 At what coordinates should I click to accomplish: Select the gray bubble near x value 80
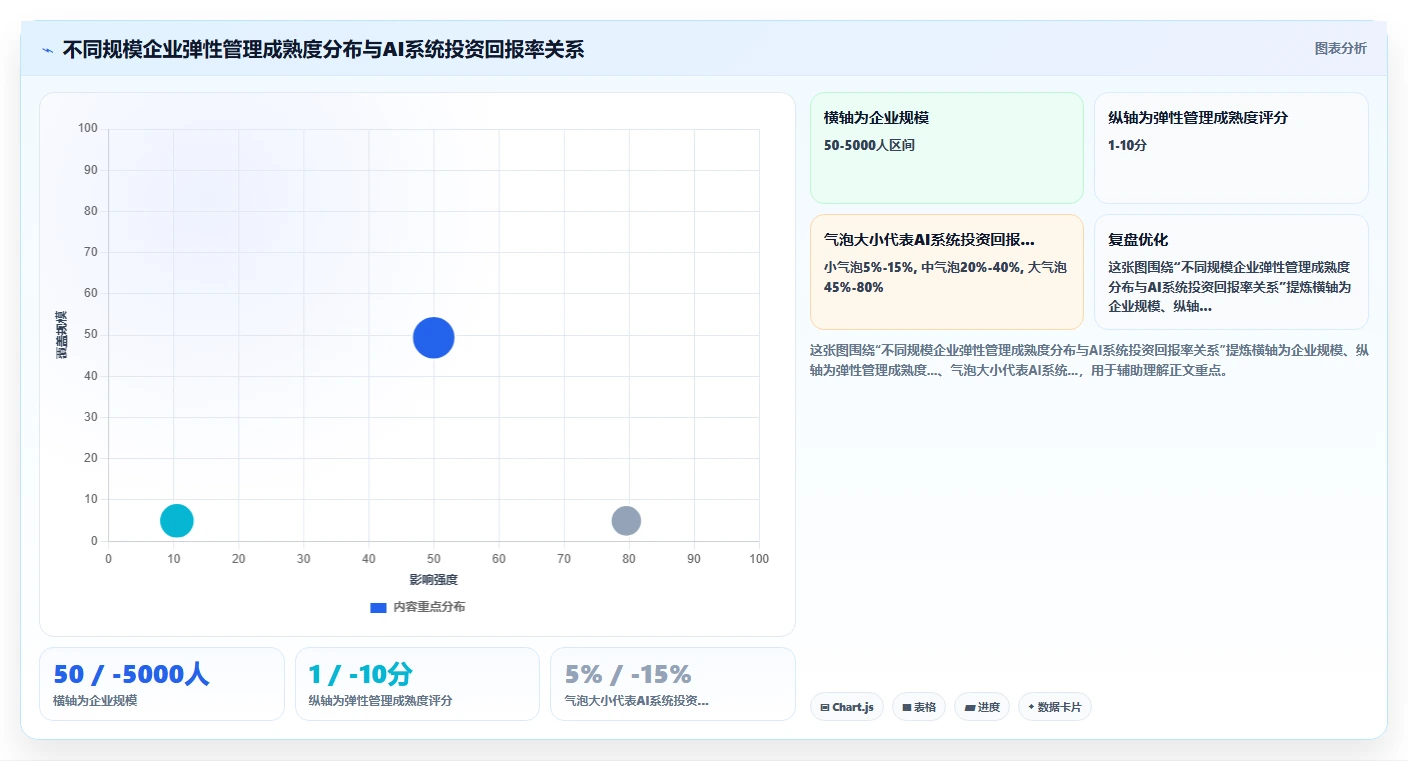click(626, 521)
